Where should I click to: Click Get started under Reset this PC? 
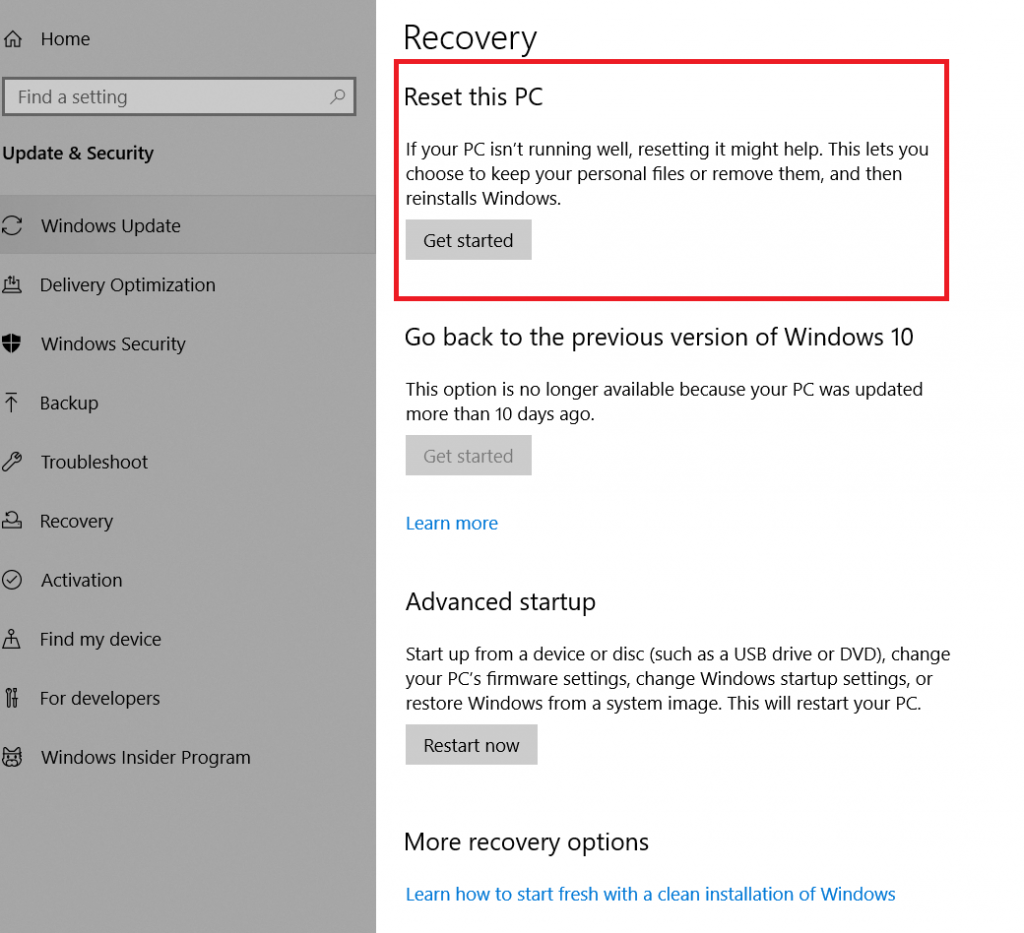coord(468,240)
